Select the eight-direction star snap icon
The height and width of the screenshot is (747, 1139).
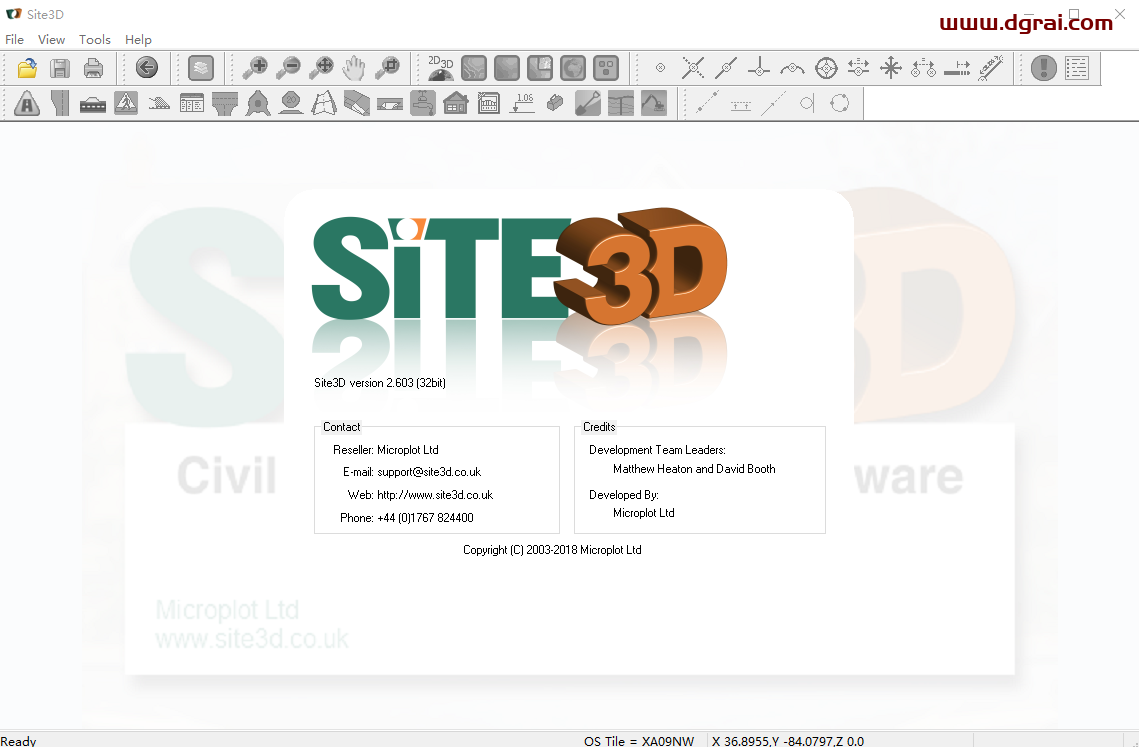point(891,68)
